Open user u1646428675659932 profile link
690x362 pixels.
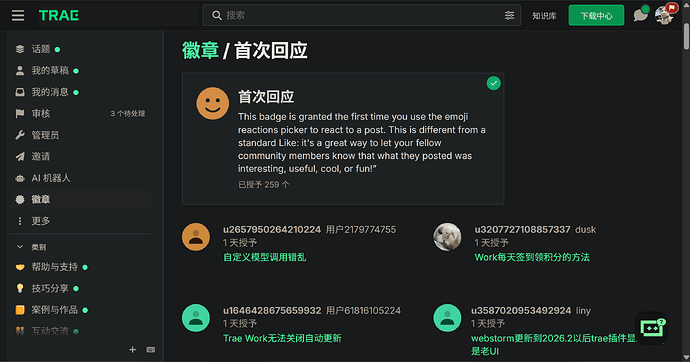pyautogui.click(x=272, y=311)
